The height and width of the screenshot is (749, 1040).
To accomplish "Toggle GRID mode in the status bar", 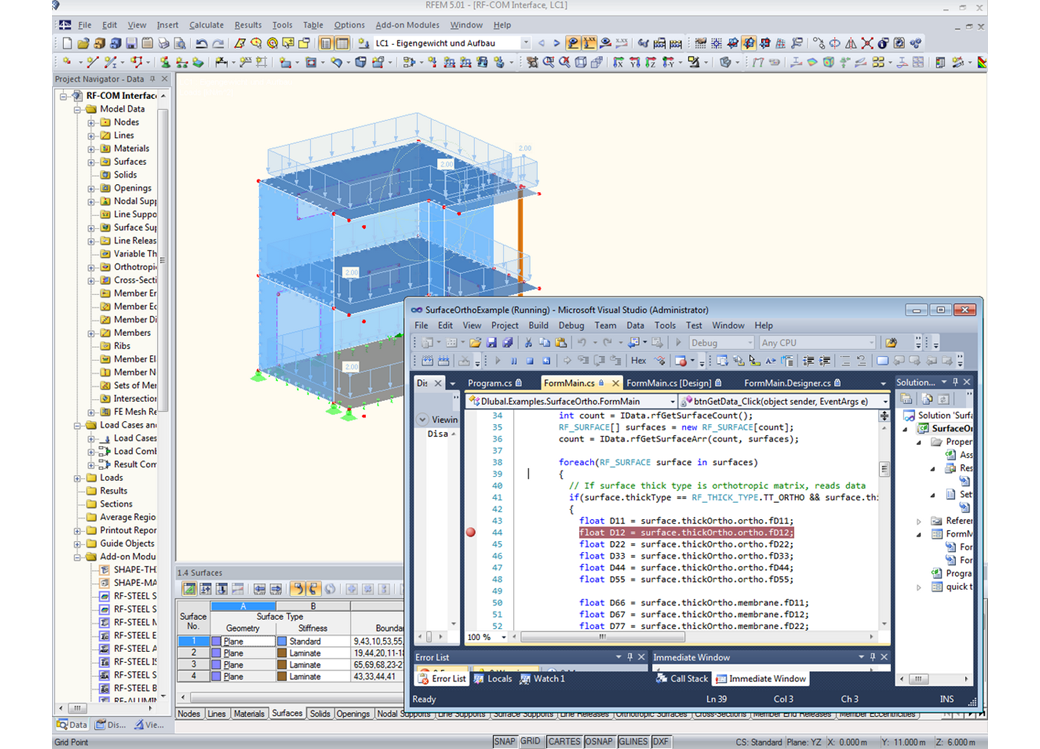I will tap(533, 742).
